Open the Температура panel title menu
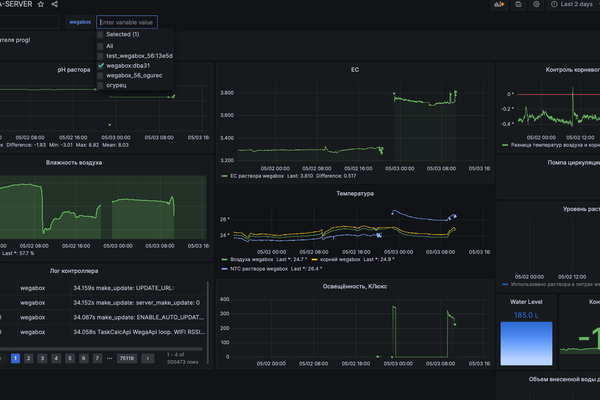The image size is (600, 400). pyautogui.click(x=354, y=193)
